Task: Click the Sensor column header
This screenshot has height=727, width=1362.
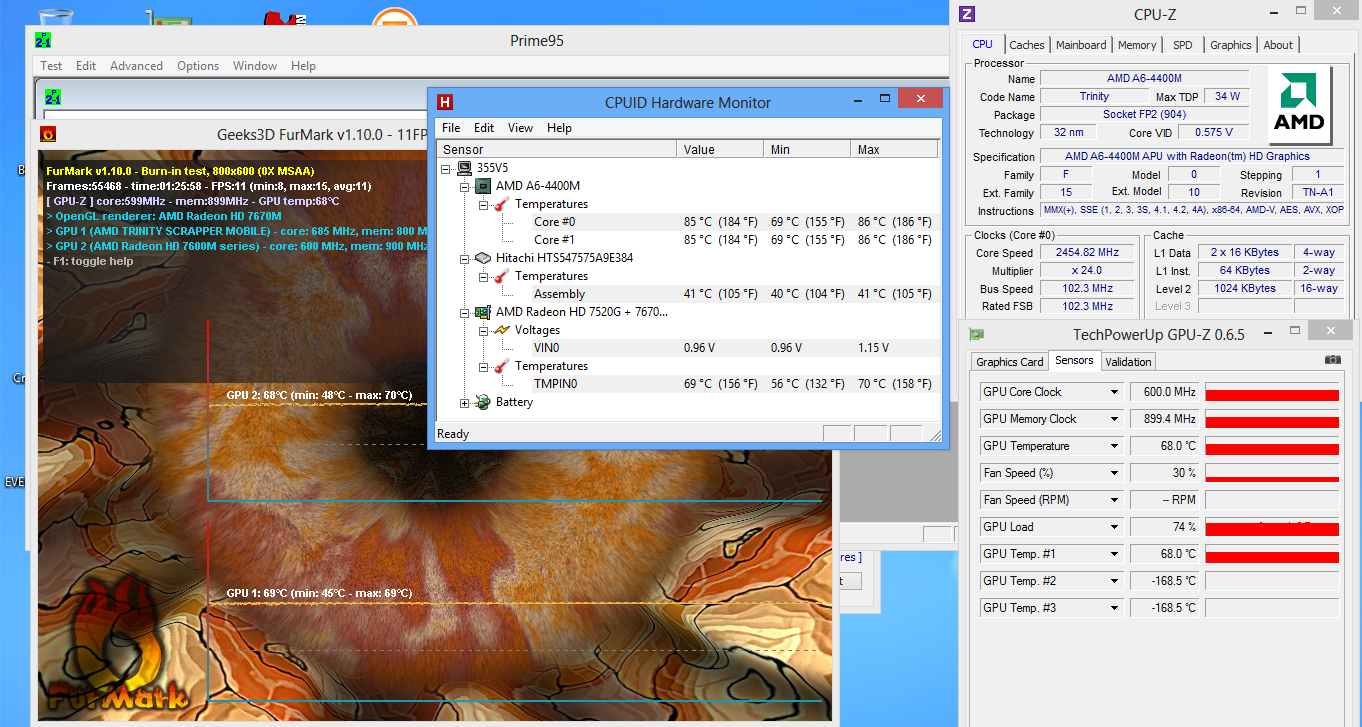Action: [557, 149]
